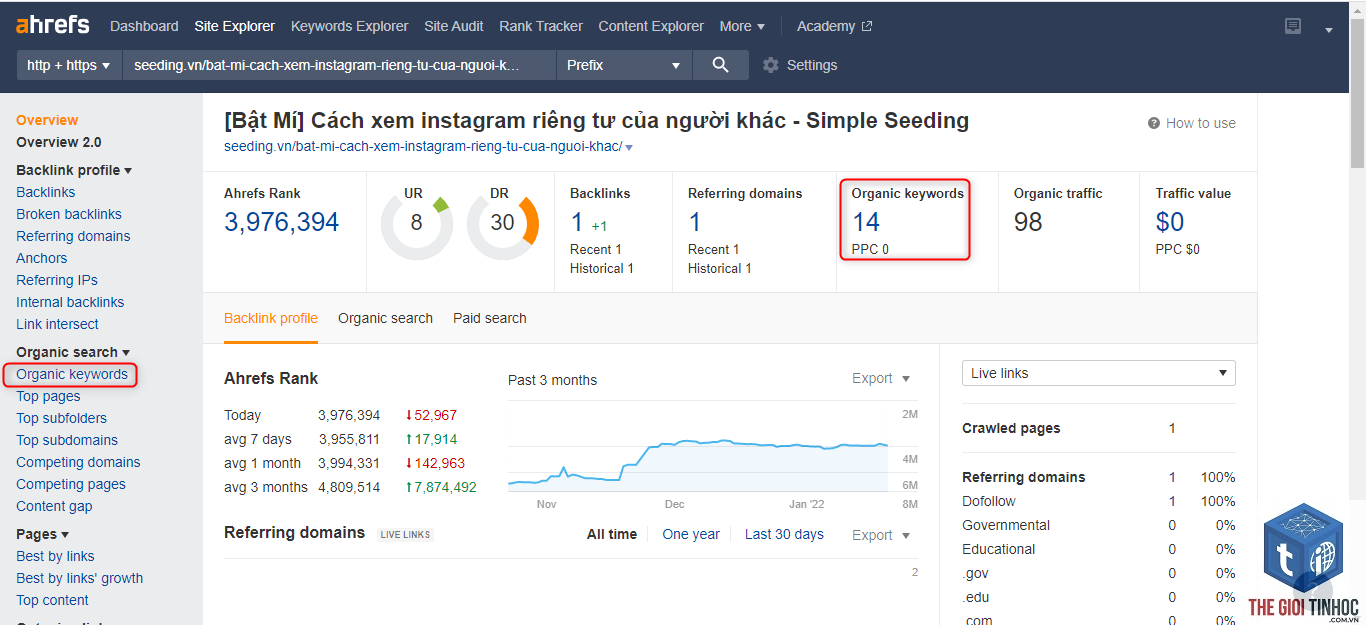
Task: Open Referring IPs in sidebar
Action: tap(57, 280)
